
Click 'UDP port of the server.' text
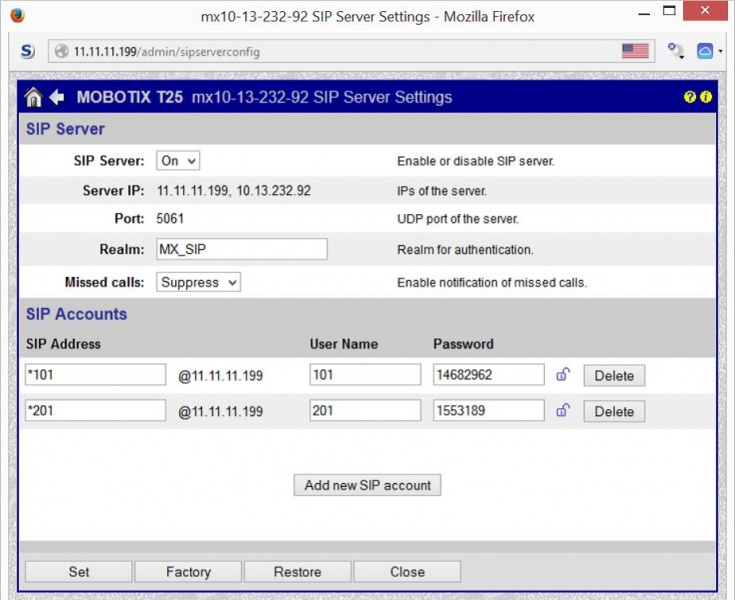(x=458, y=219)
